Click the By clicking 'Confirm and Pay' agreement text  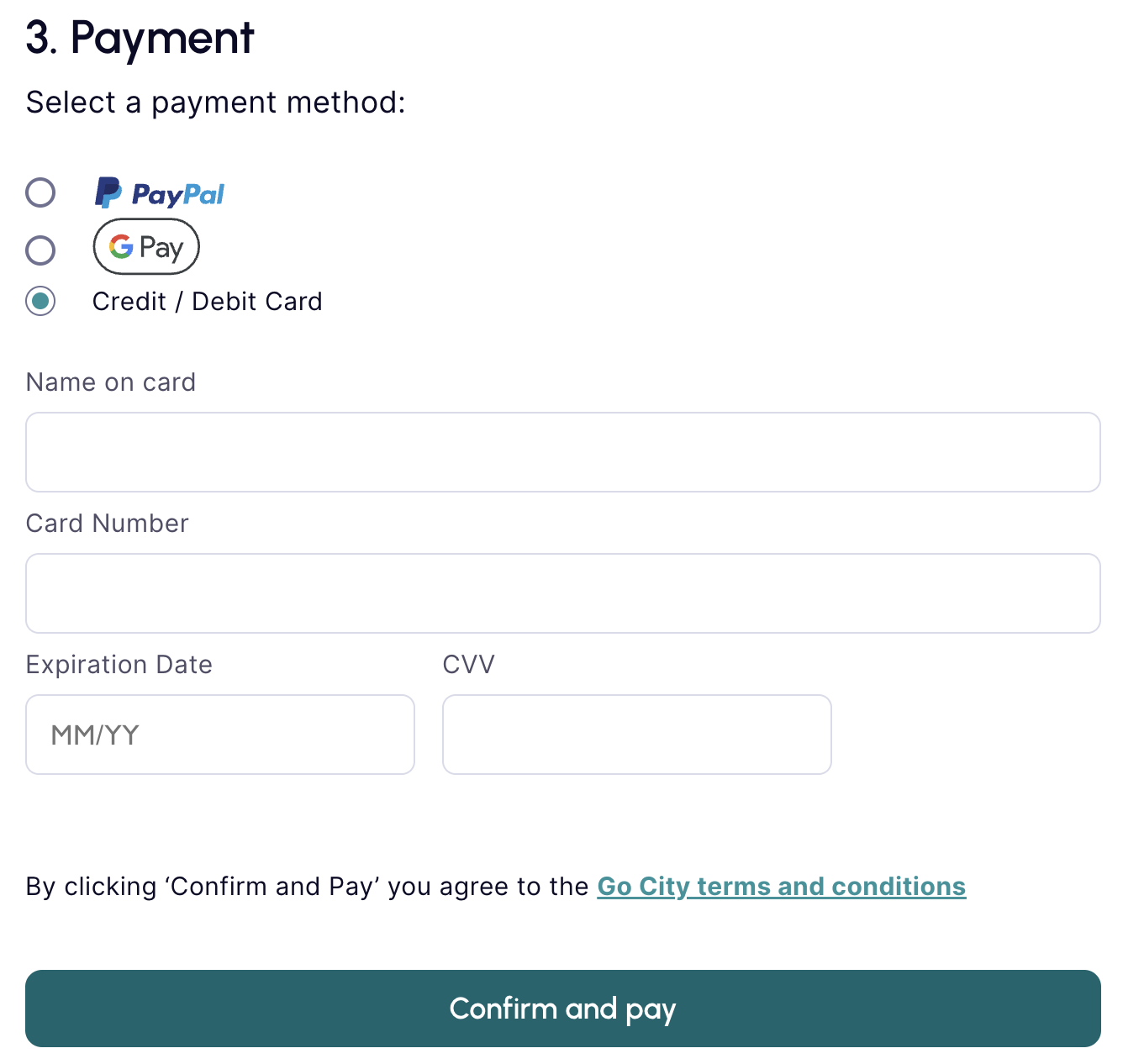point(307,887)
